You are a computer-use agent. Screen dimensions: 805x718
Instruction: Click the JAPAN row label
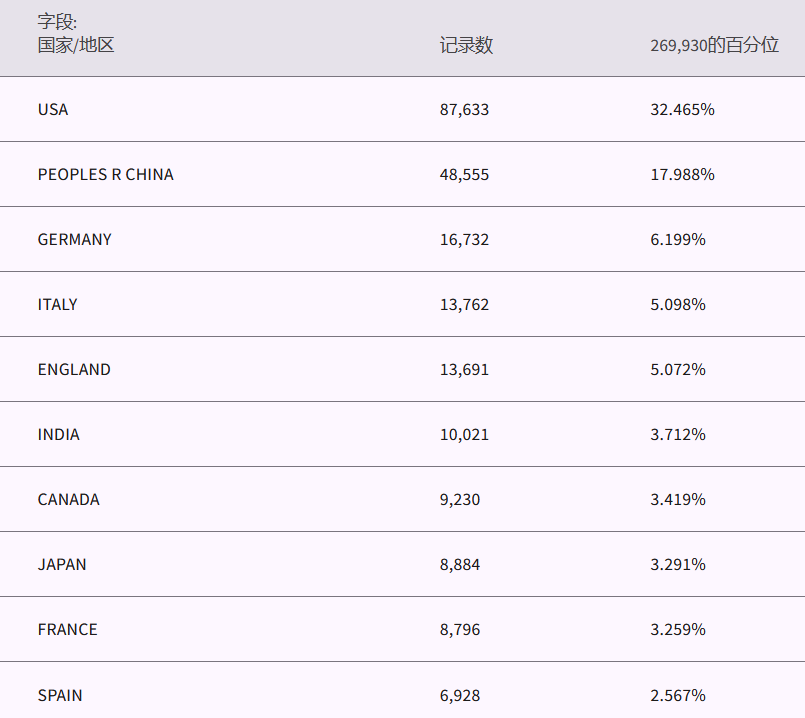(62, 564)
